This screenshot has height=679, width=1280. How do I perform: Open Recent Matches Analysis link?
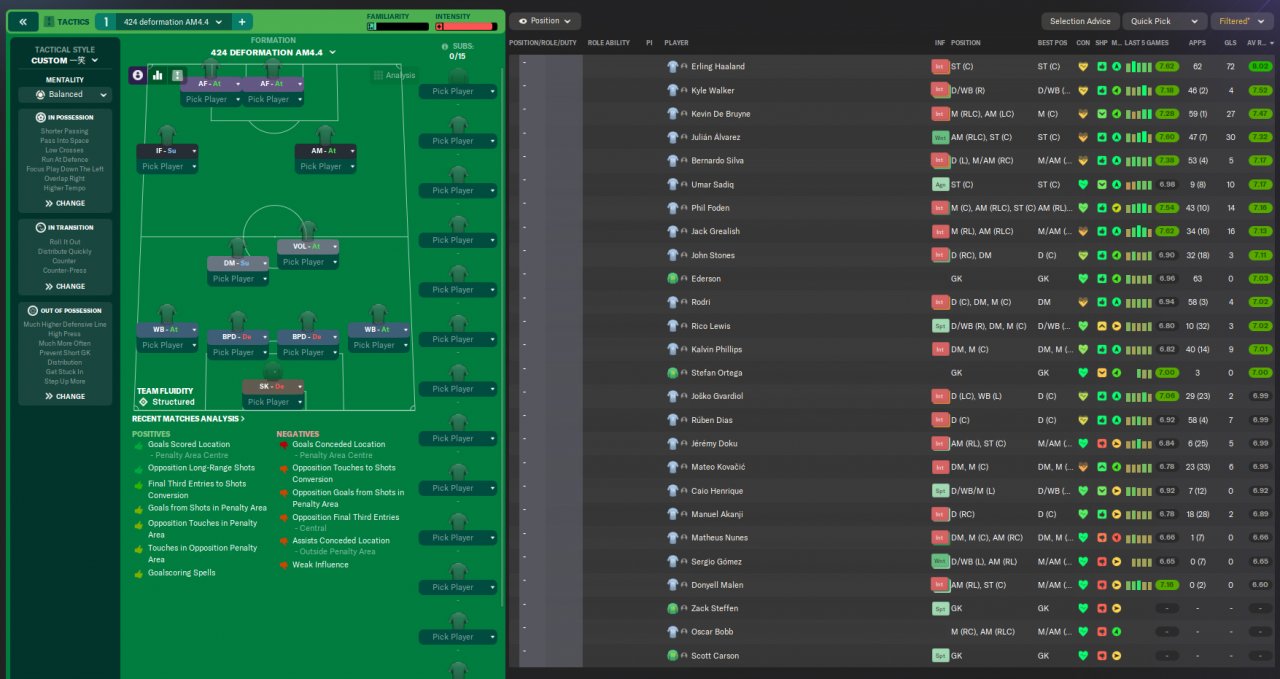click(188, 419)
